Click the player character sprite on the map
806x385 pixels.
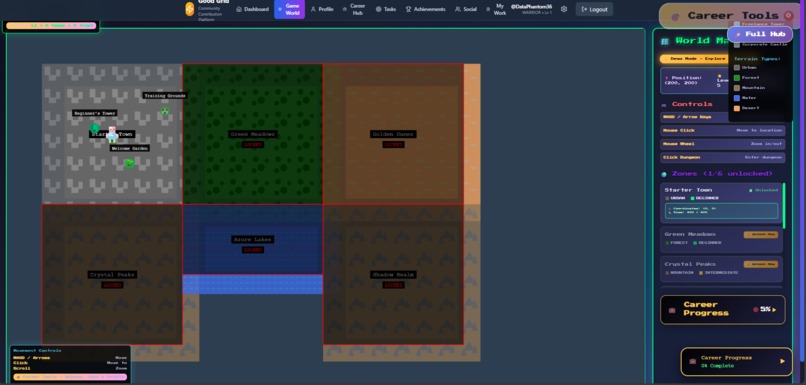(112, 134)
